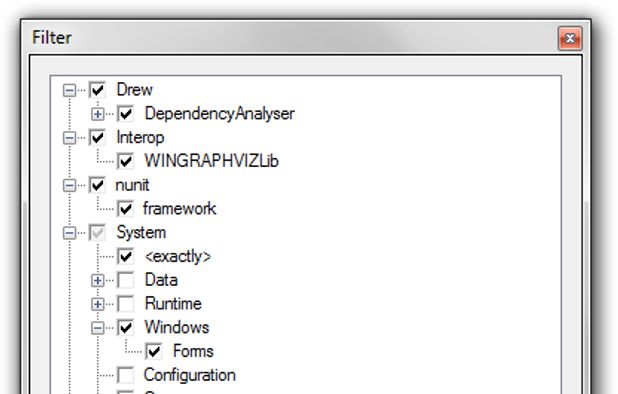Click the Filter title bar text
Viewport: 618px width, 394px height.
tap(52, 38)
